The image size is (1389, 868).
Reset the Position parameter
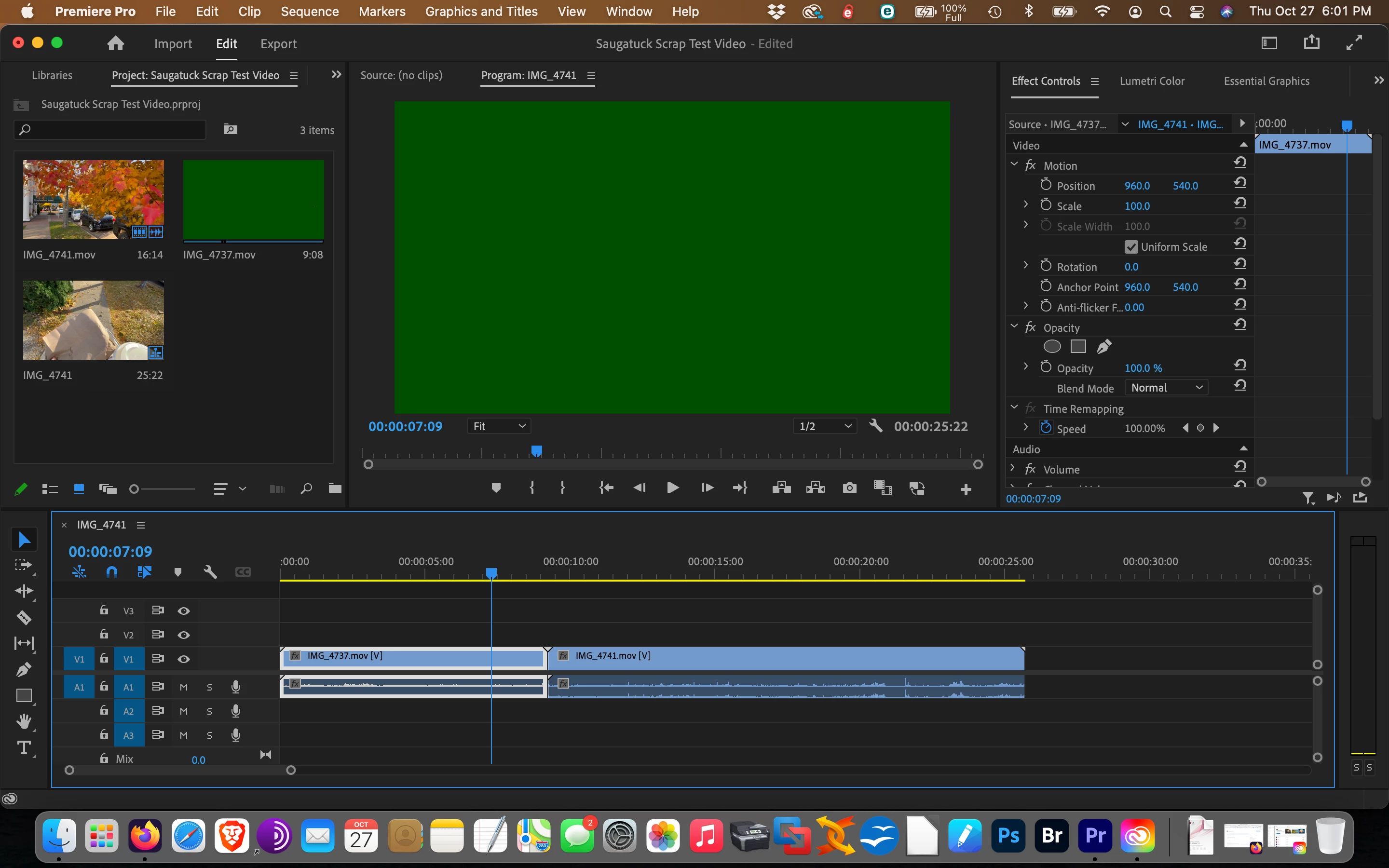(x=1240, y=183)
